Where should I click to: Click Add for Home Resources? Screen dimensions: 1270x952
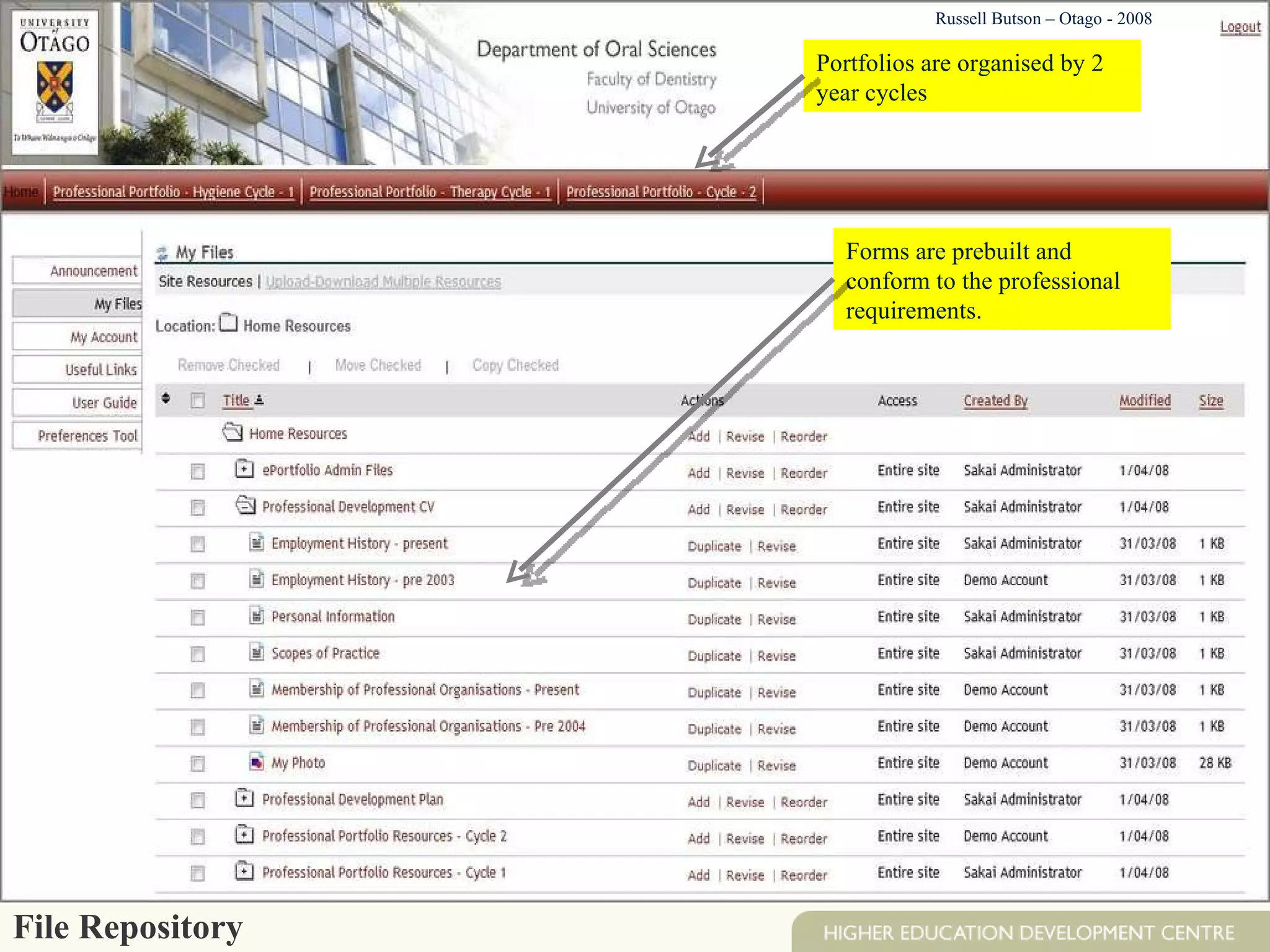[x=699, y=436]
